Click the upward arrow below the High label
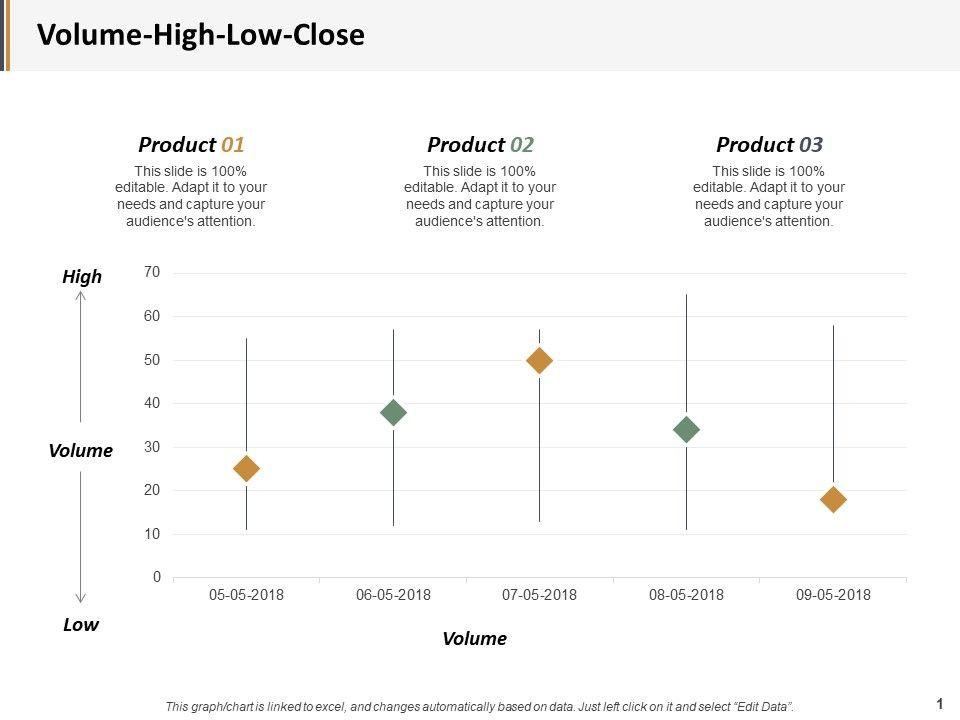 [81, 355]
